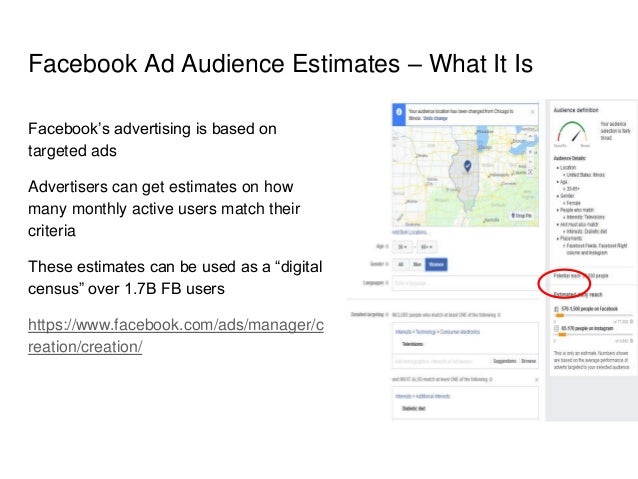The width and height of the screenshot is (638, 479).
Task: Click the Instagram estimated daily reach bar
Action: pos(594,335)
